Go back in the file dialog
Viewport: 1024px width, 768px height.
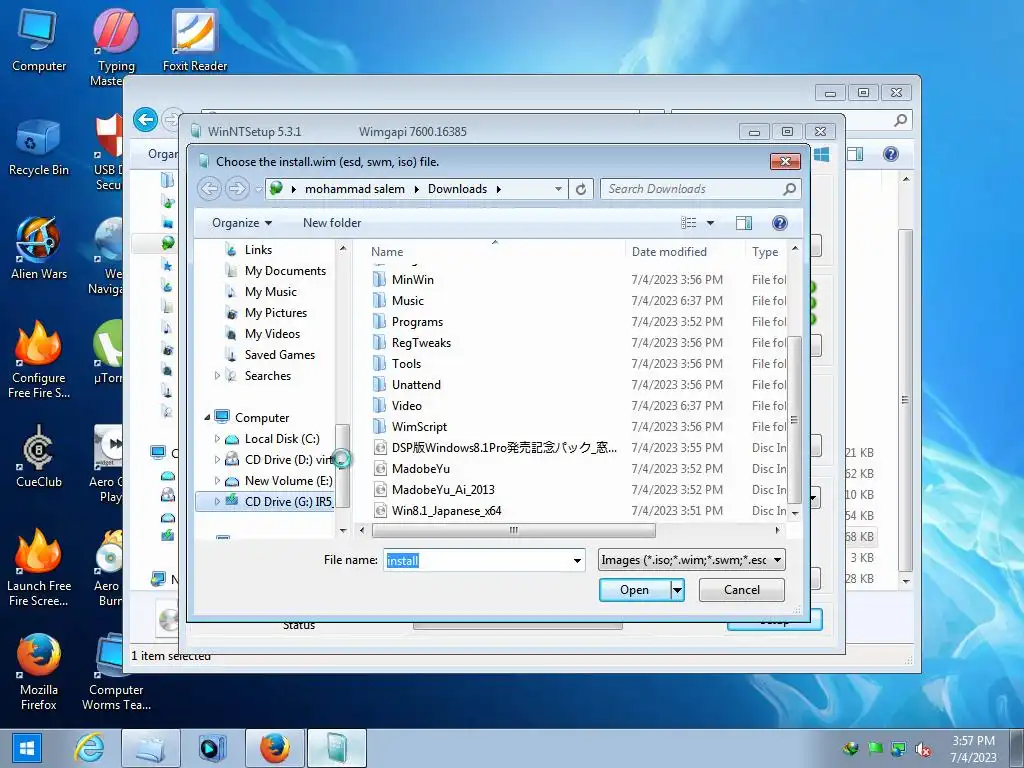click(210, 189)
